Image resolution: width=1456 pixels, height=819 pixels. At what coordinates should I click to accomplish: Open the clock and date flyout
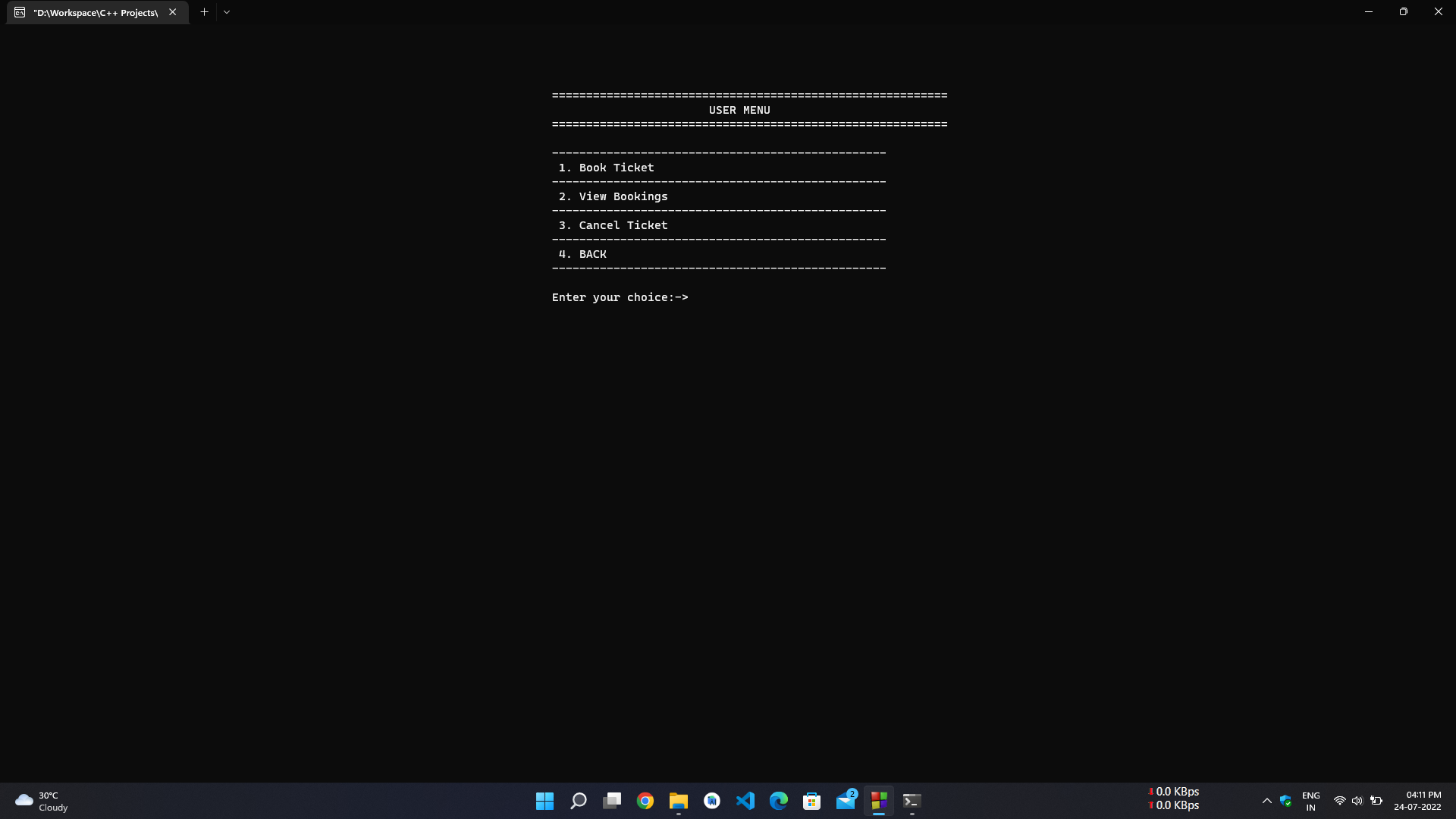[x=1417, y=801]
